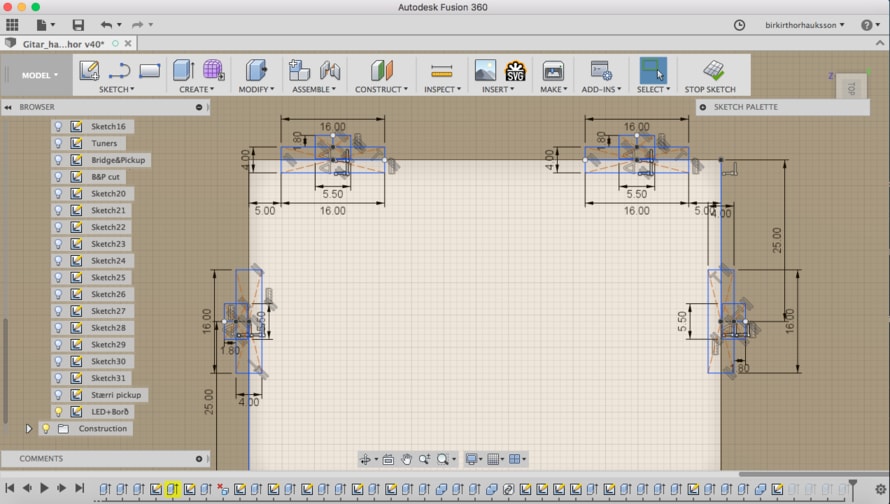
Task: Open the data panel grid icon
Action: [x=12, y=24]
